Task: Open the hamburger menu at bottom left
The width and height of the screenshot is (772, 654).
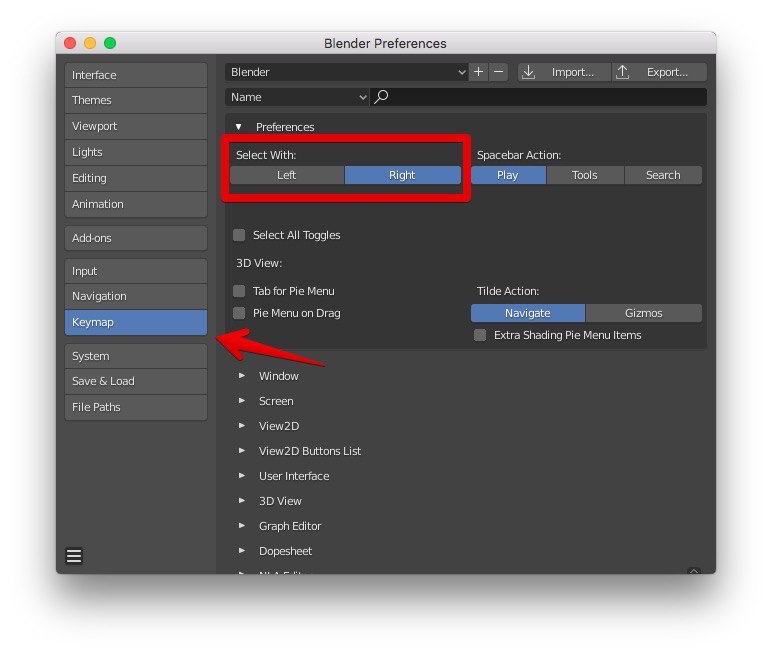Action: 74,556
